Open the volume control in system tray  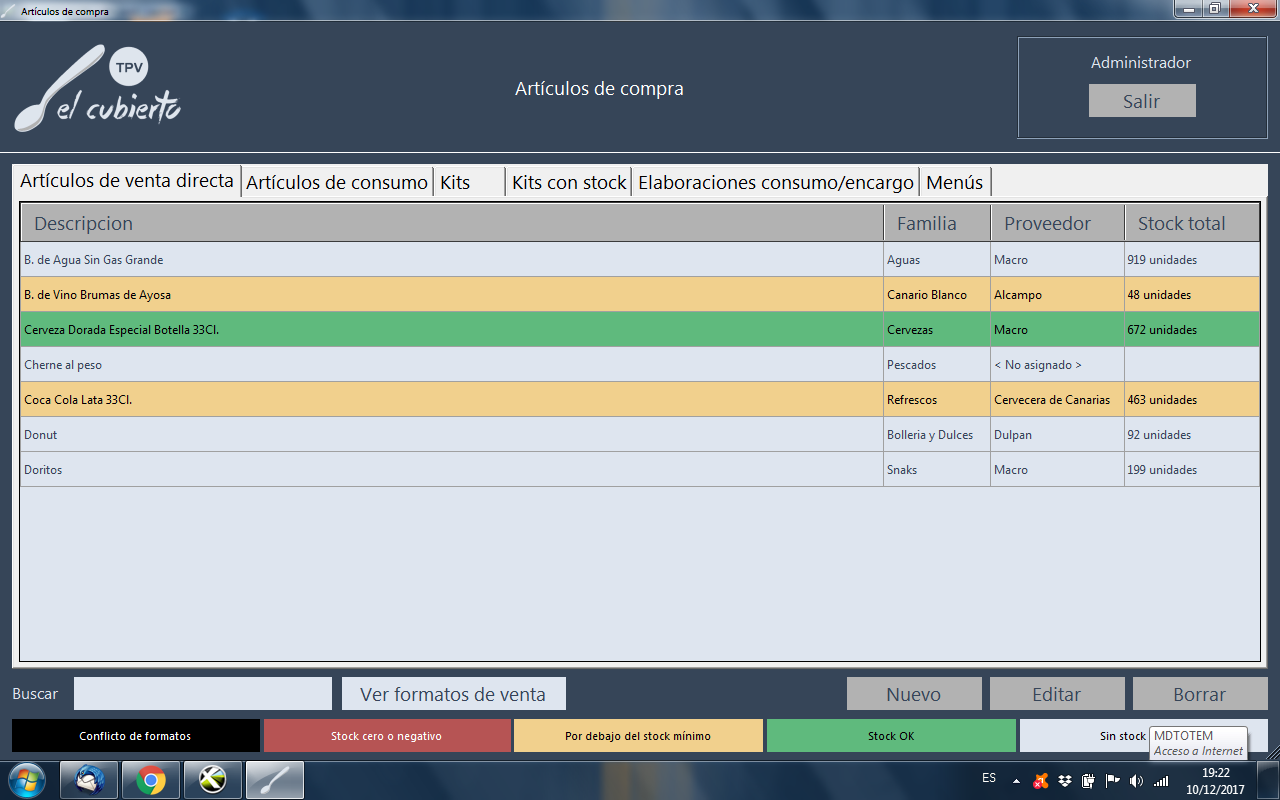(1136, 780)
